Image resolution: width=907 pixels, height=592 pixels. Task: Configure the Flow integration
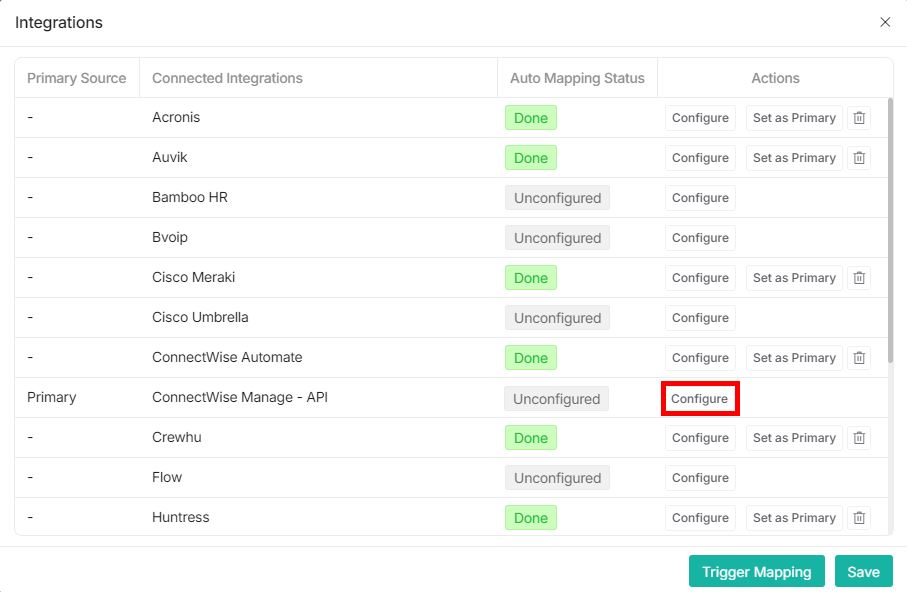(x=699, y=477)
